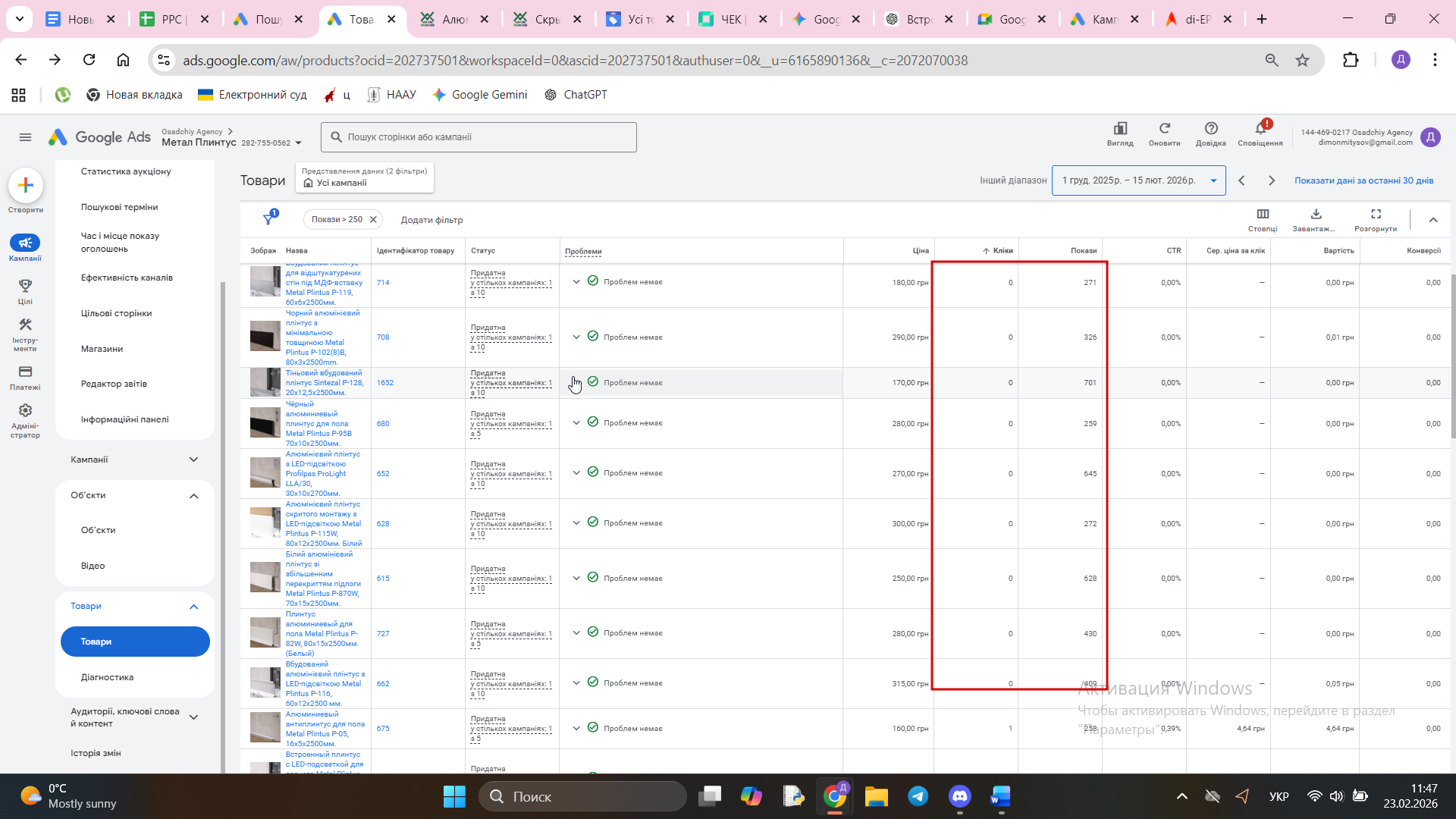1456x819 pixels.
Task: Open Сповіщення bell notifications
Action: [x=1260, y=129]
